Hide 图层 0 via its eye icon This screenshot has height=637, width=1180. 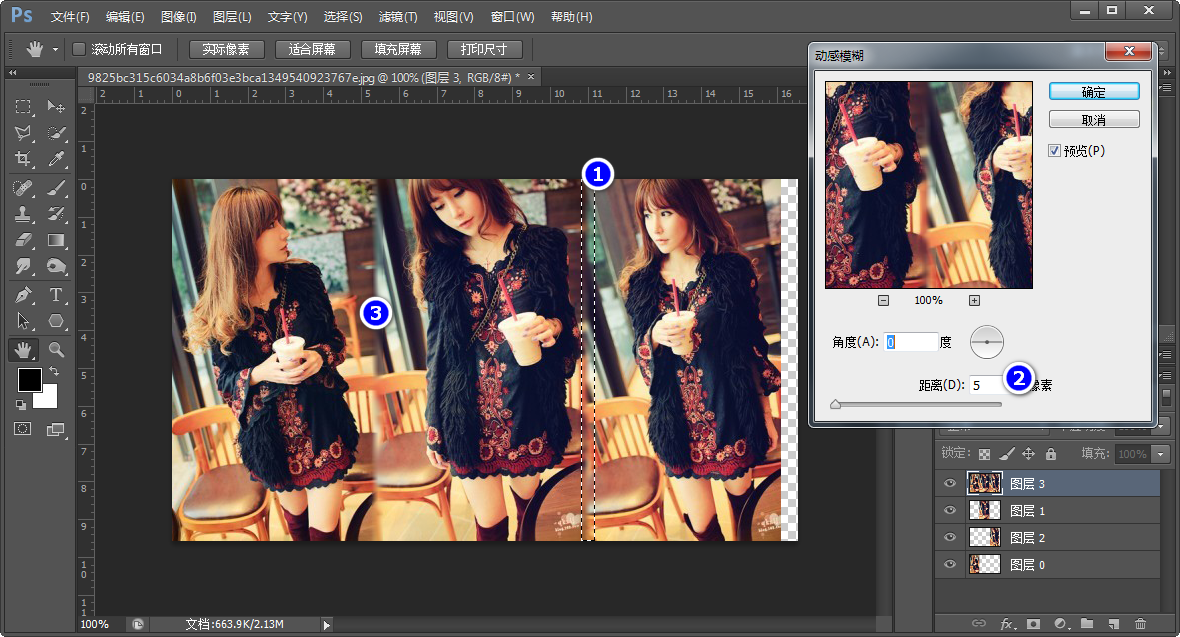coord(950,565)
